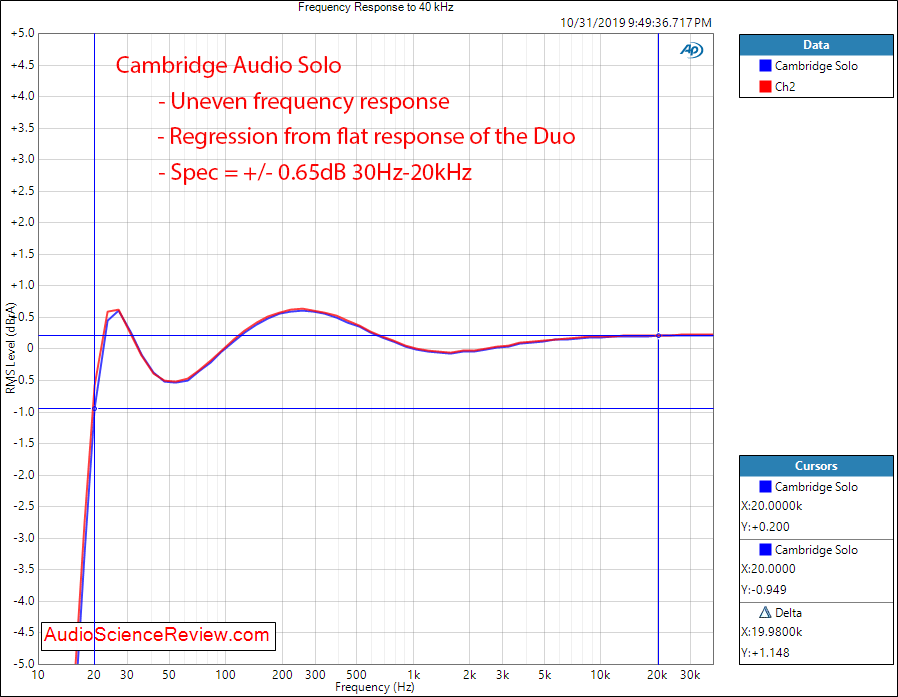Select the Ch2 trace label in the legend
Image resolution: width=898 pixels, height=697 pixels.
(785, 87)
